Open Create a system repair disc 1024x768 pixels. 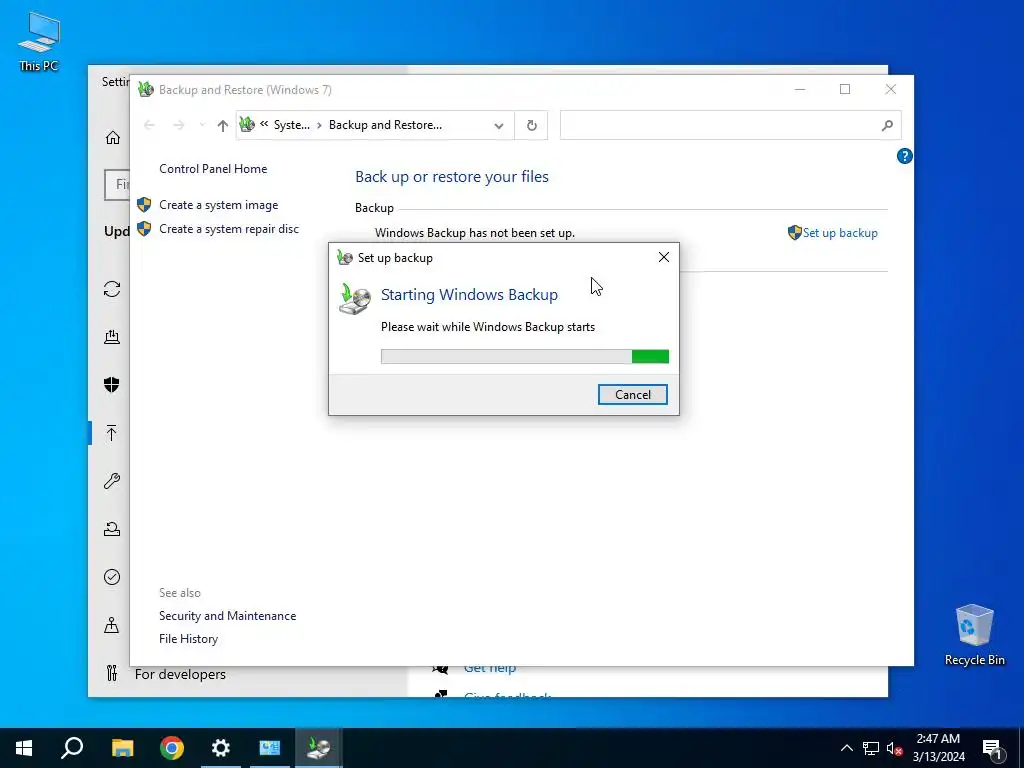[229, 229]
